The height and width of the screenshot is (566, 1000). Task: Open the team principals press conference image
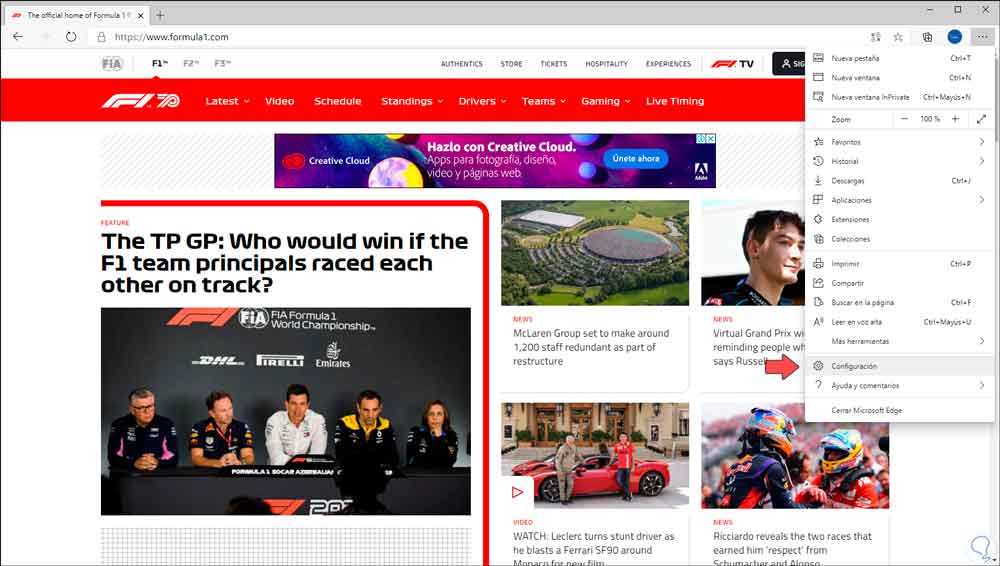tap(286, 412)
